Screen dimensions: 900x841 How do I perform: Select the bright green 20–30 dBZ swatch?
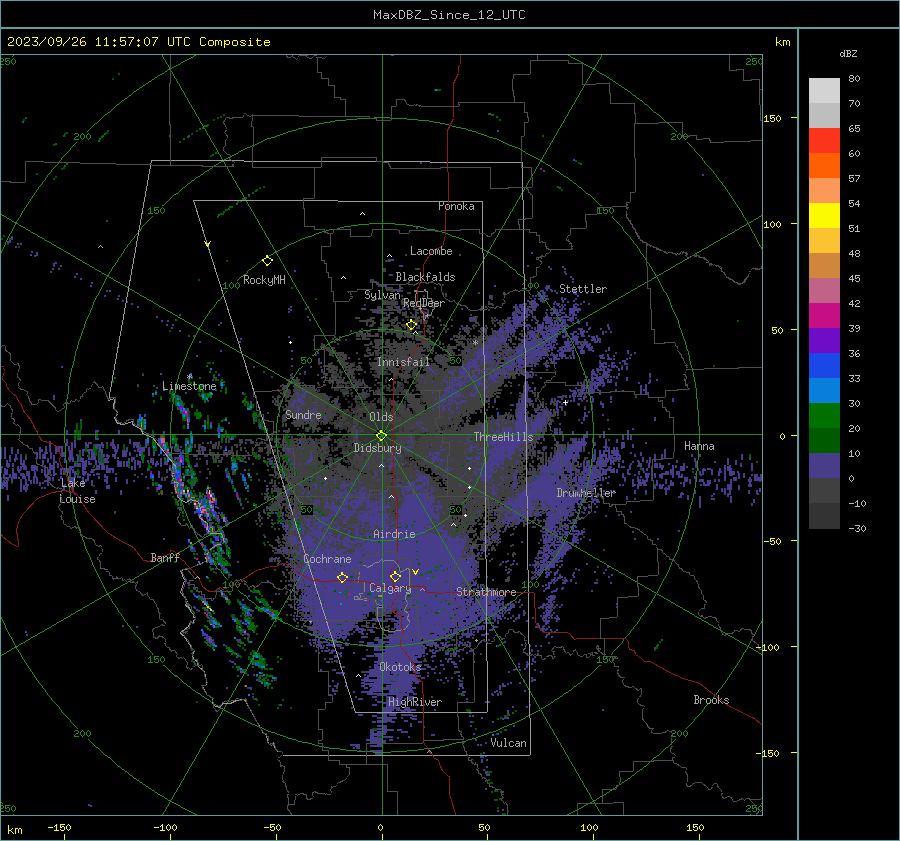click(824, 415)
